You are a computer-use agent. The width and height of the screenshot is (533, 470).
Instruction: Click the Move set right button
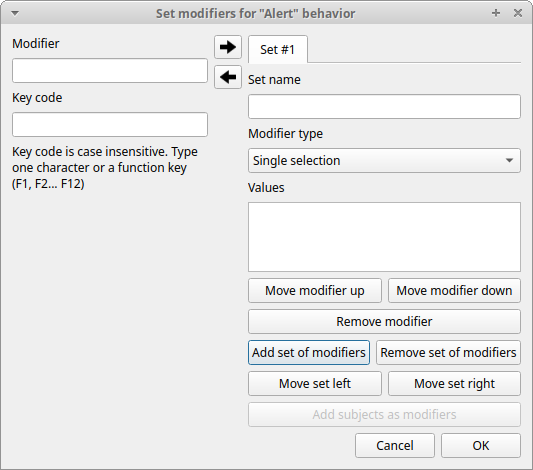[x=454, y=383]
